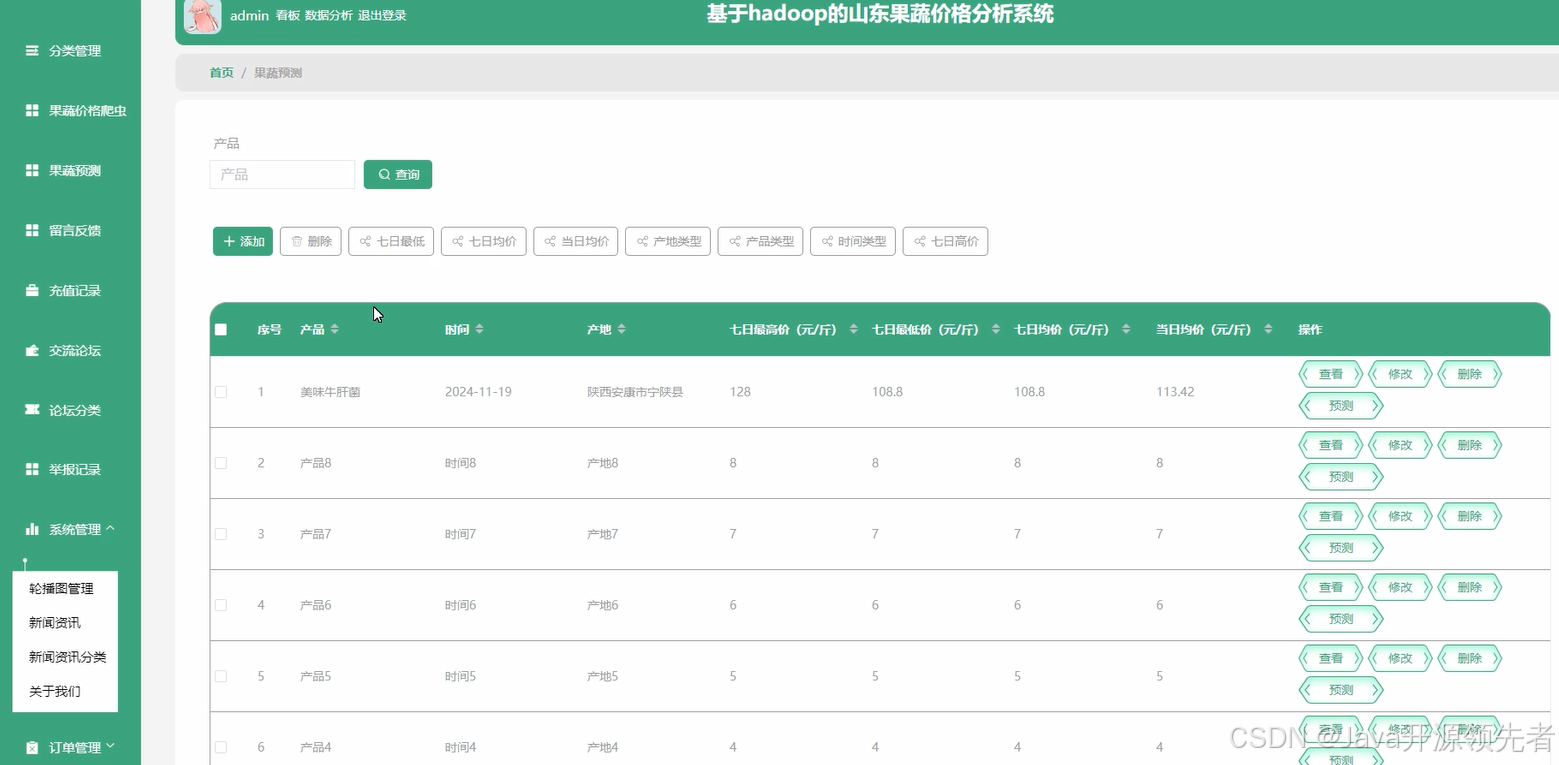Image resolution: width=1559 pixels, height=765 pixels.
Task: Click the 交流论坛 sidebar icon
Action: point(32,350)
